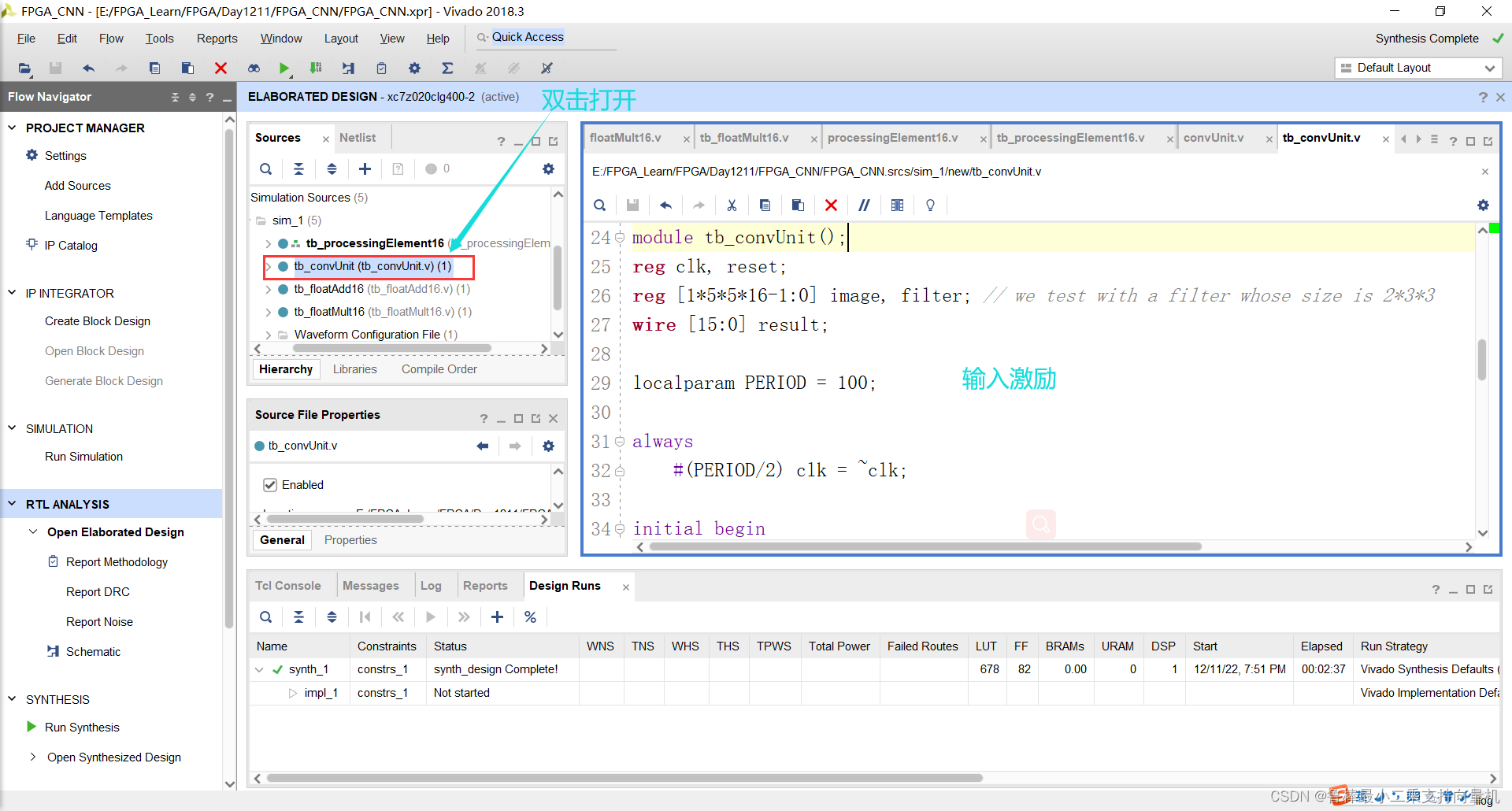Switch to Tcl Console tab

point(287,586)
